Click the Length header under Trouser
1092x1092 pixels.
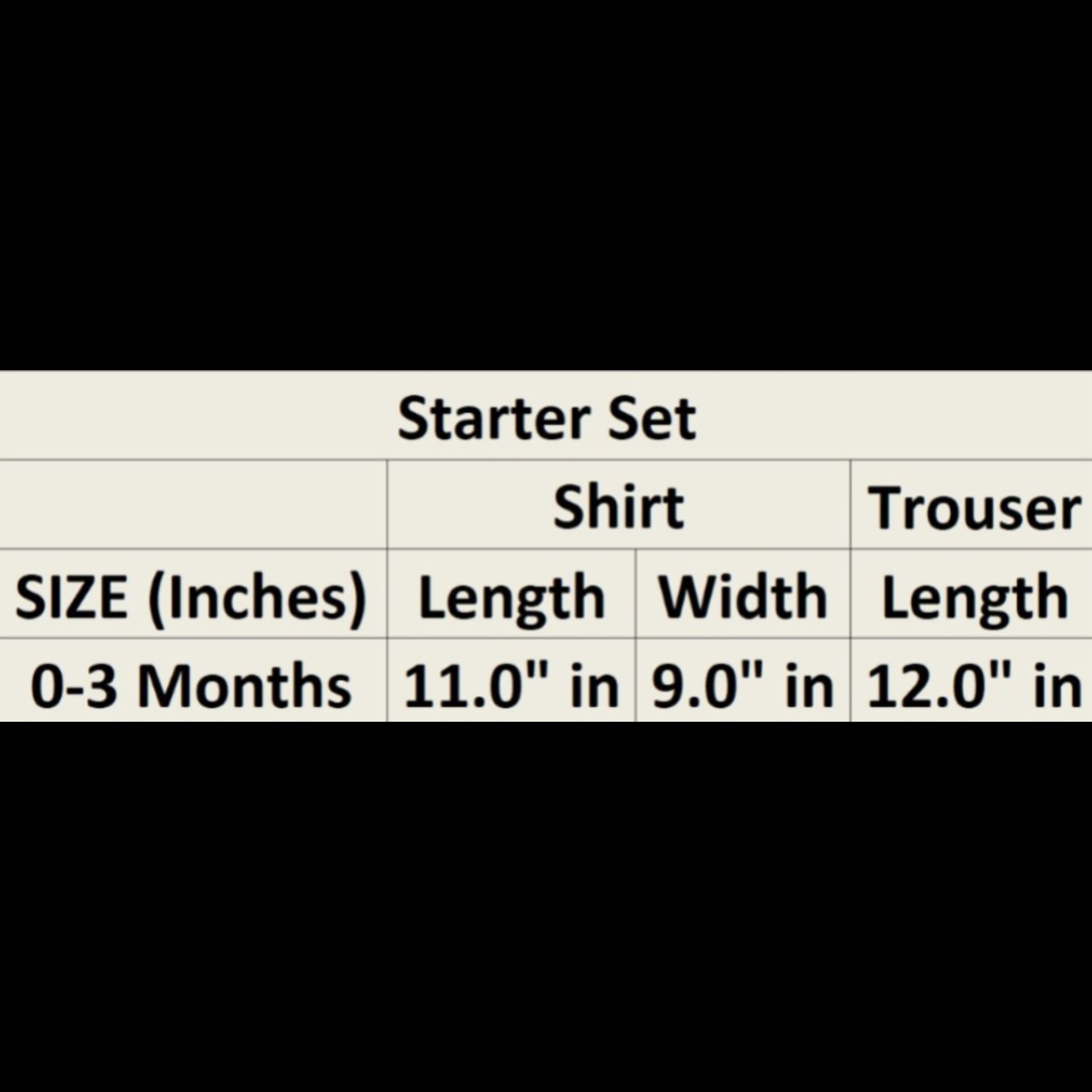pyautogui.click(x=973, y=597)
